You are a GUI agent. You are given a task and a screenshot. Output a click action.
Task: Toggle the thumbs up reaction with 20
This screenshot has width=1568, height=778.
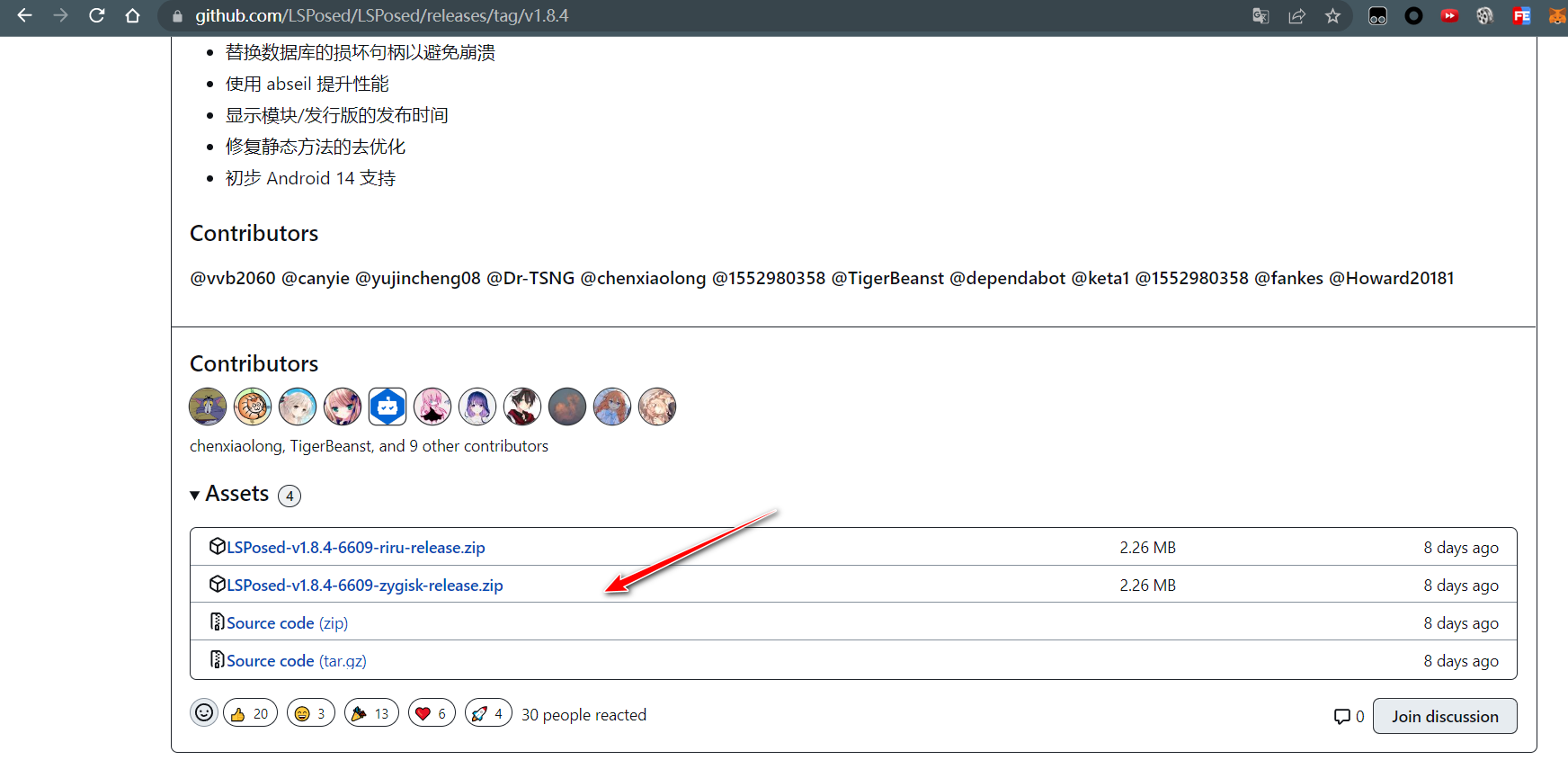250,712
